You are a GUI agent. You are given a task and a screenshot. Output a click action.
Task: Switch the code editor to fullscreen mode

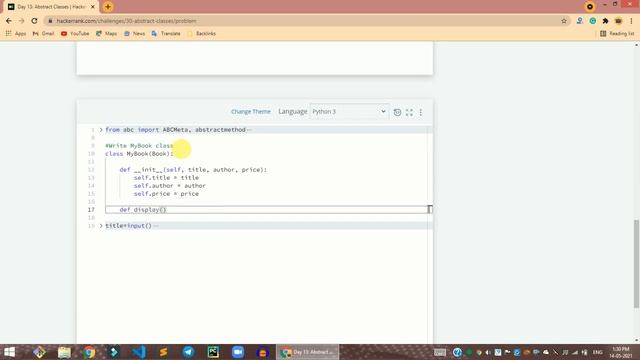[409, 112]
